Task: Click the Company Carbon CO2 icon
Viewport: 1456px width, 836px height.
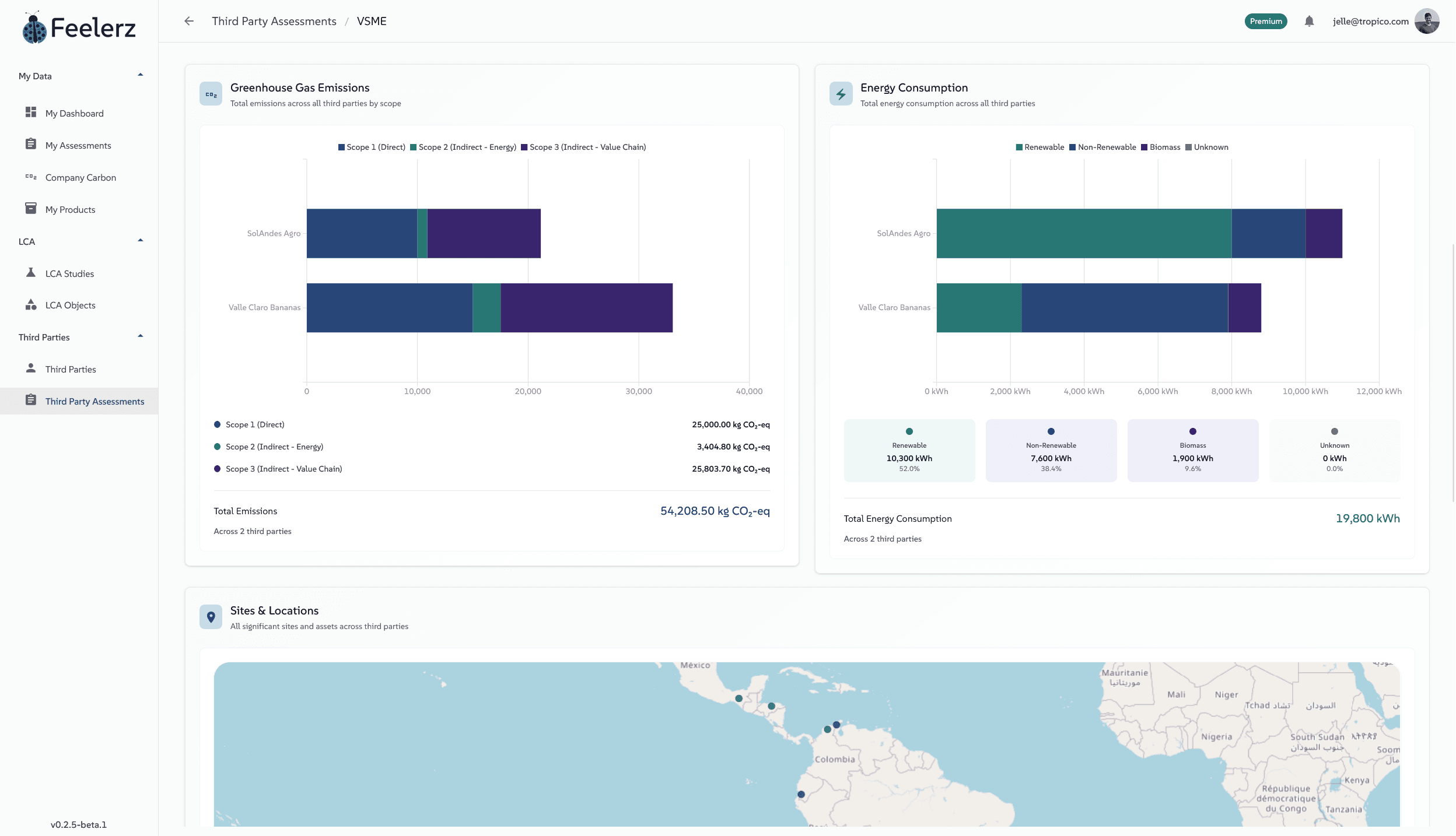Action: [x=31, y=177]
